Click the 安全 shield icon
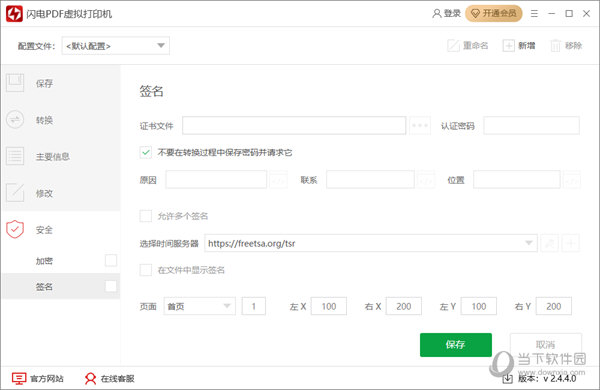Viewport: 600px width, 390px height. click(x=15, y=229)
